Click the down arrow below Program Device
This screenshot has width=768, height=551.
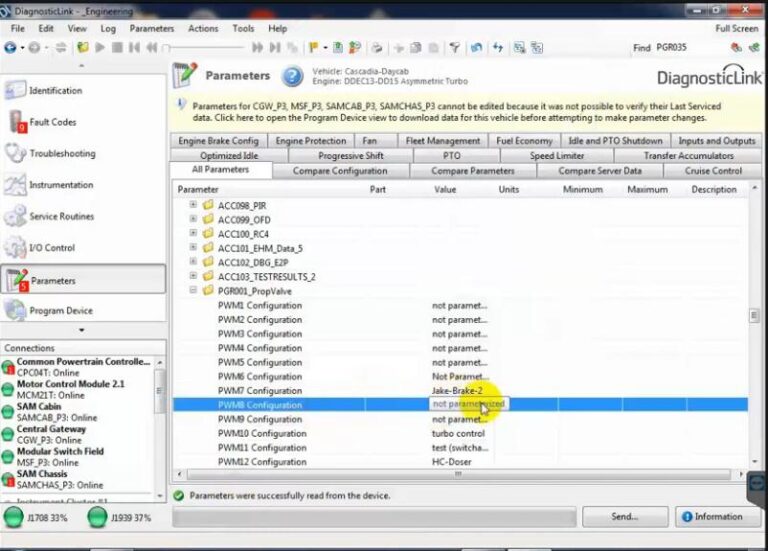tap(81, 330)
